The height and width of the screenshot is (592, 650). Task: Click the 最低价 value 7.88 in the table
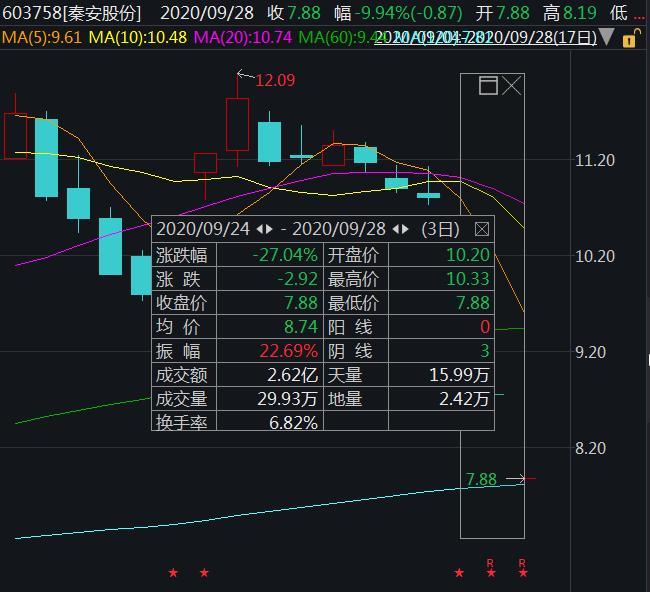tap(473, 303)
